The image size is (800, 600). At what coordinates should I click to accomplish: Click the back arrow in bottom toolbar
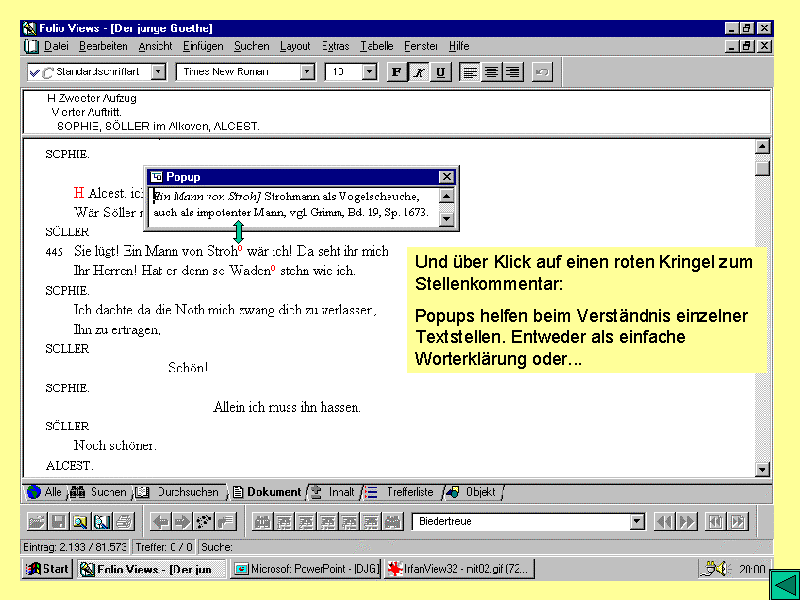160,521
